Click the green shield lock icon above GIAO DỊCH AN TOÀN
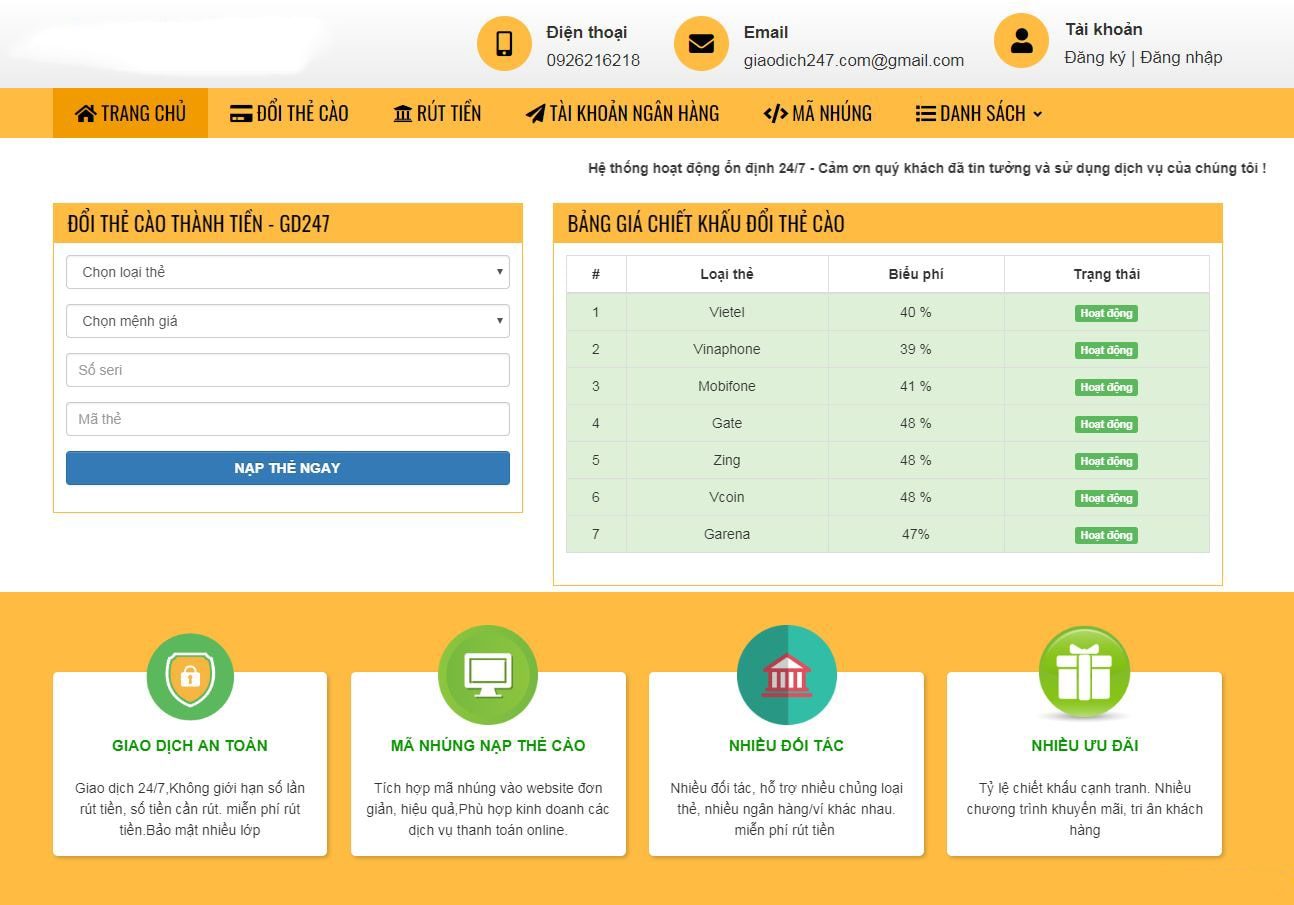The width and height of the screenshot is (1294, 905). click(190, 674)
